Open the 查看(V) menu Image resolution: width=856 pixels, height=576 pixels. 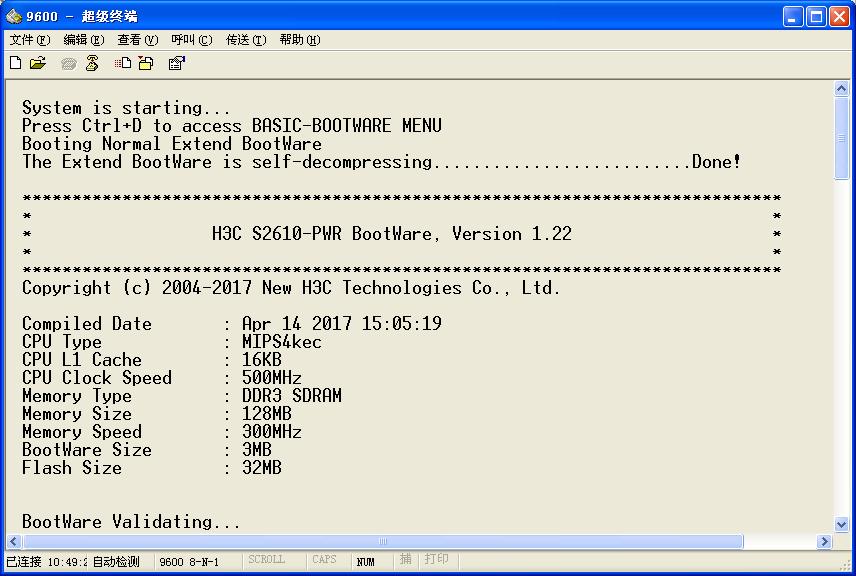[137, 40]
